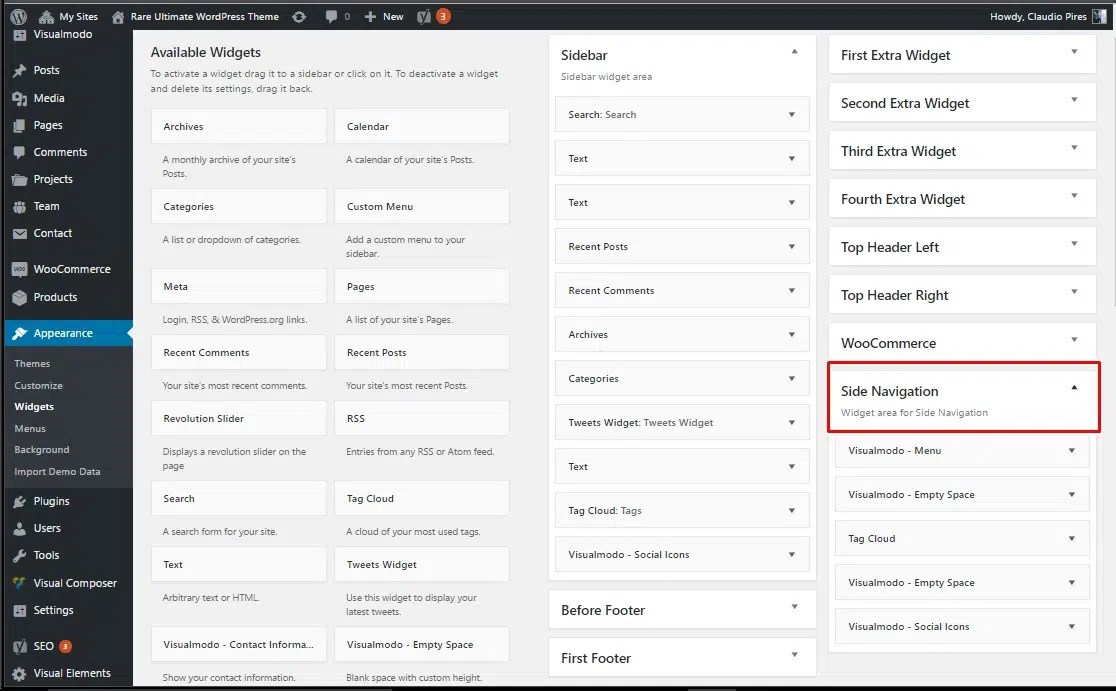Click Howdy, Claudio Pires account link

[1038, 16]
